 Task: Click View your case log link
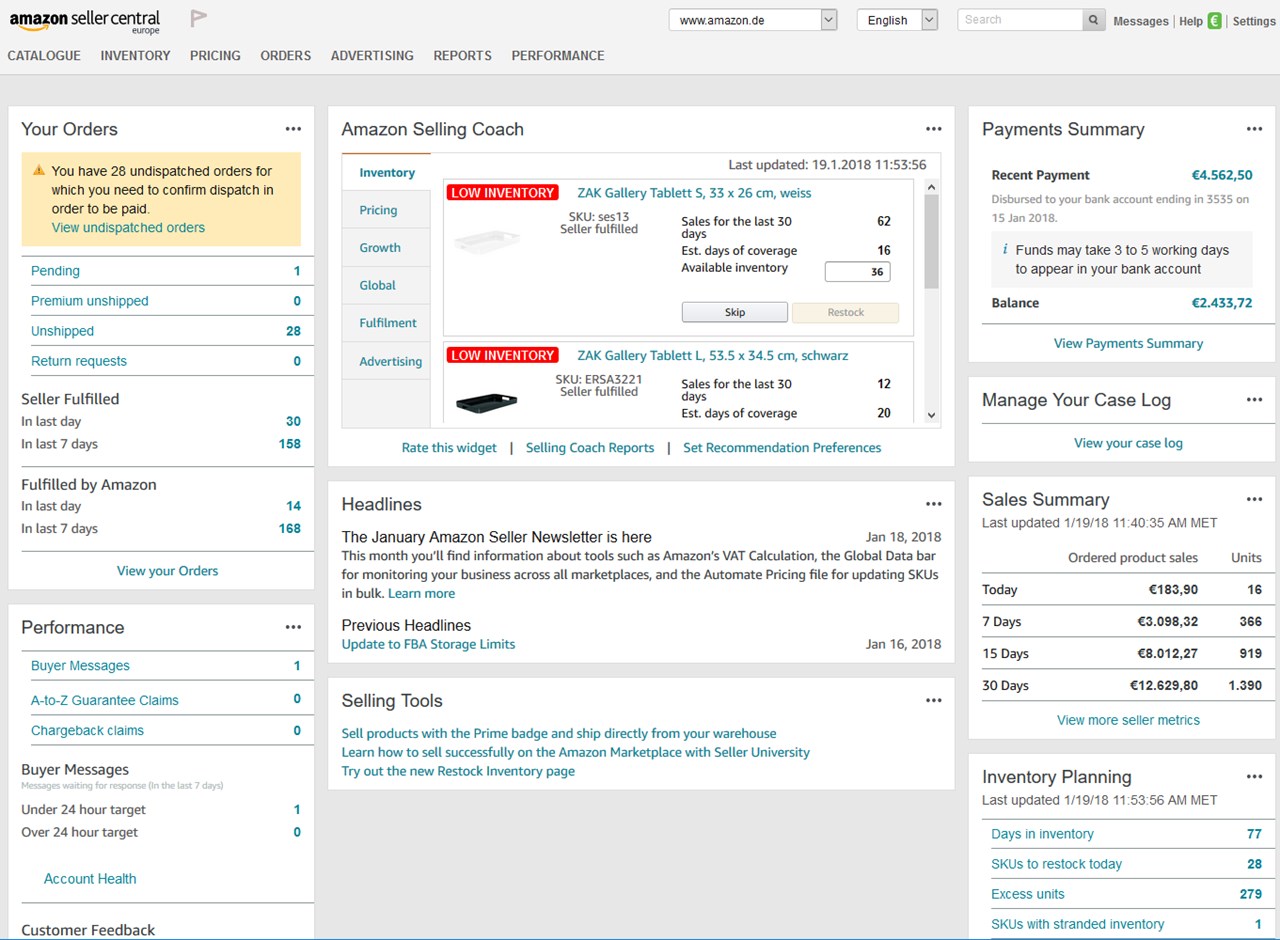pyautogui.click(x=1128, y=443)
